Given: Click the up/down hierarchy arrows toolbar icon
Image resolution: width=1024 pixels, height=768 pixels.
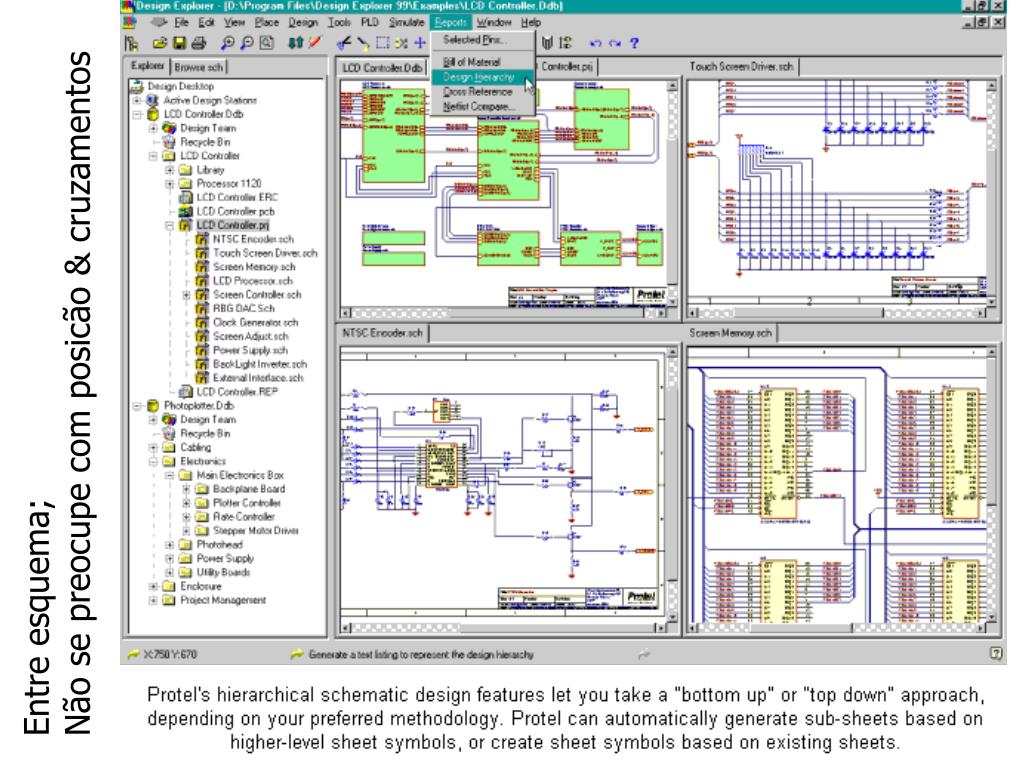Looking at the screenshot, I should pos(295,44).
